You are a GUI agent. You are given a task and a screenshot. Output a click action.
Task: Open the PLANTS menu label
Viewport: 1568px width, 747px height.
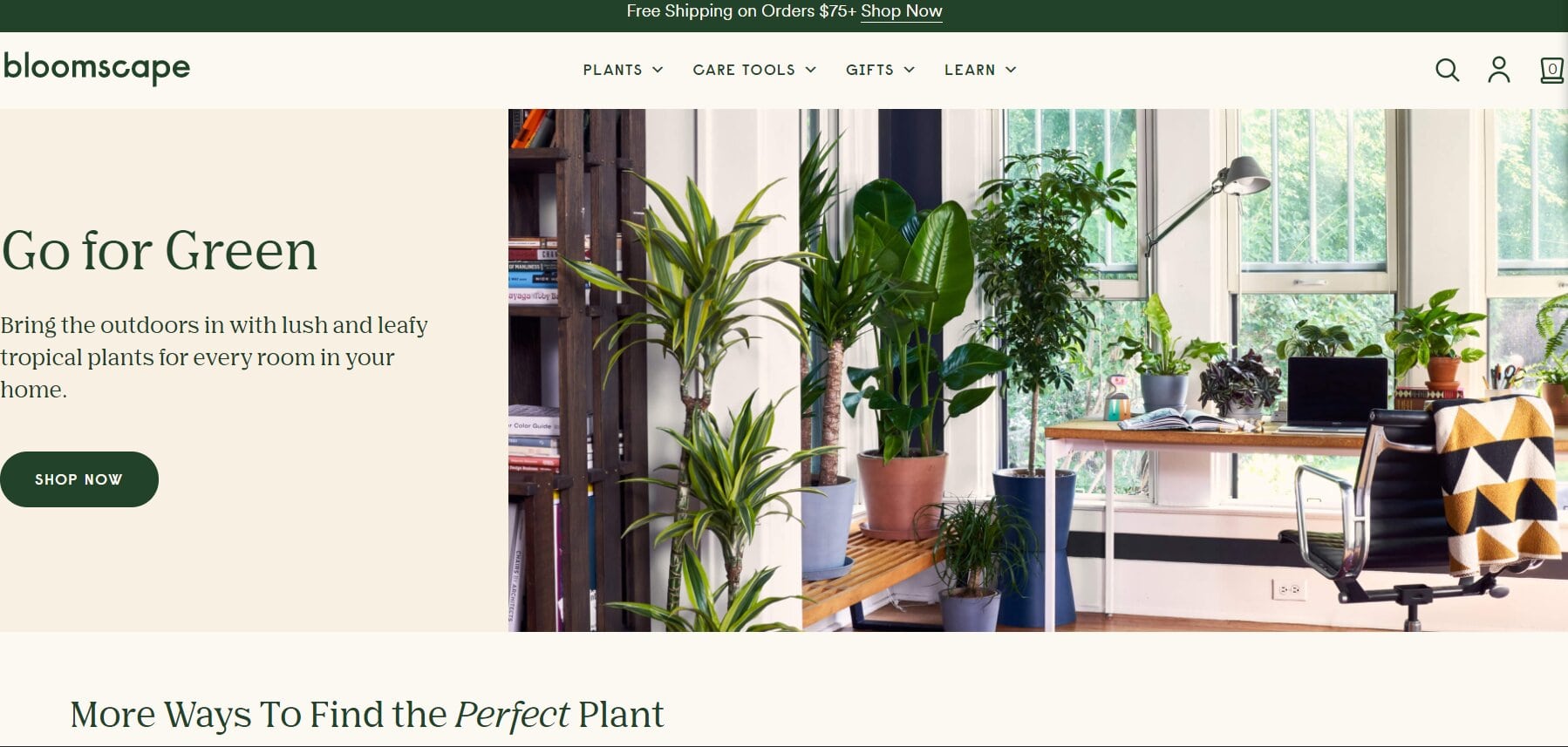tap(612, 70)
